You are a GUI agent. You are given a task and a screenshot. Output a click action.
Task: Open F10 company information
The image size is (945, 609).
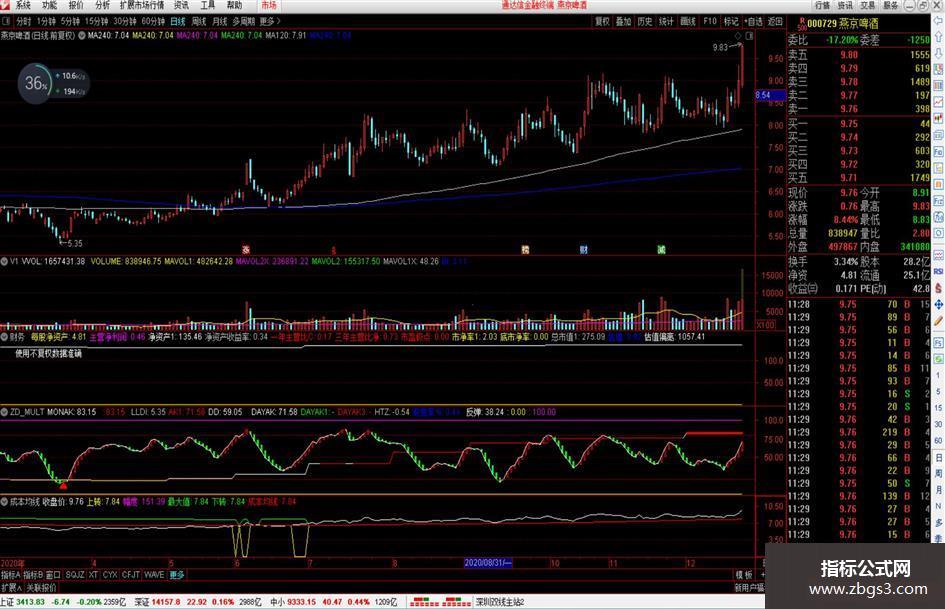pos(710,21)
